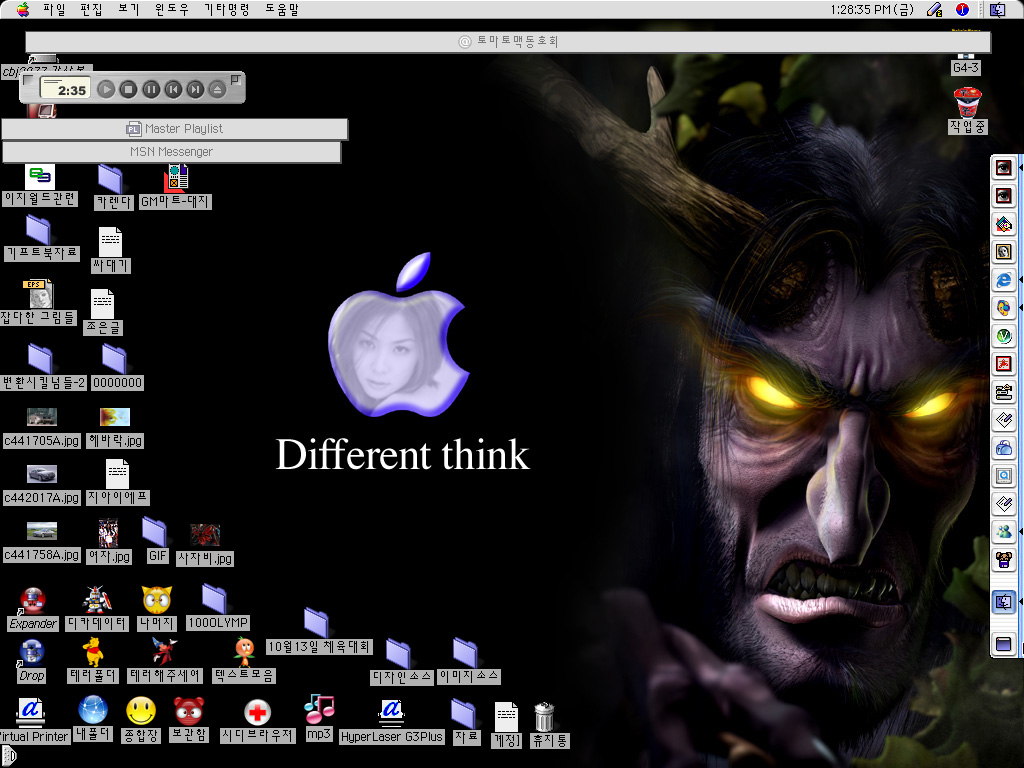Open the Apple menu
Screen dimensions: 1024x768
(x=22, y=9)
